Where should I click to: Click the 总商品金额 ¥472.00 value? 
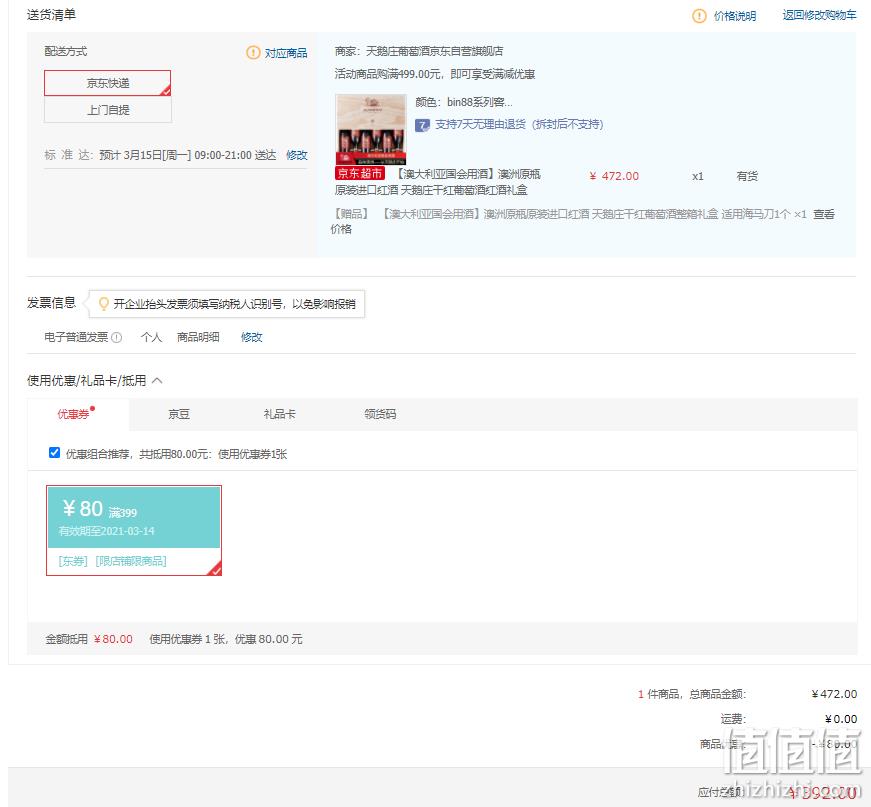click(x=834, y=694)
